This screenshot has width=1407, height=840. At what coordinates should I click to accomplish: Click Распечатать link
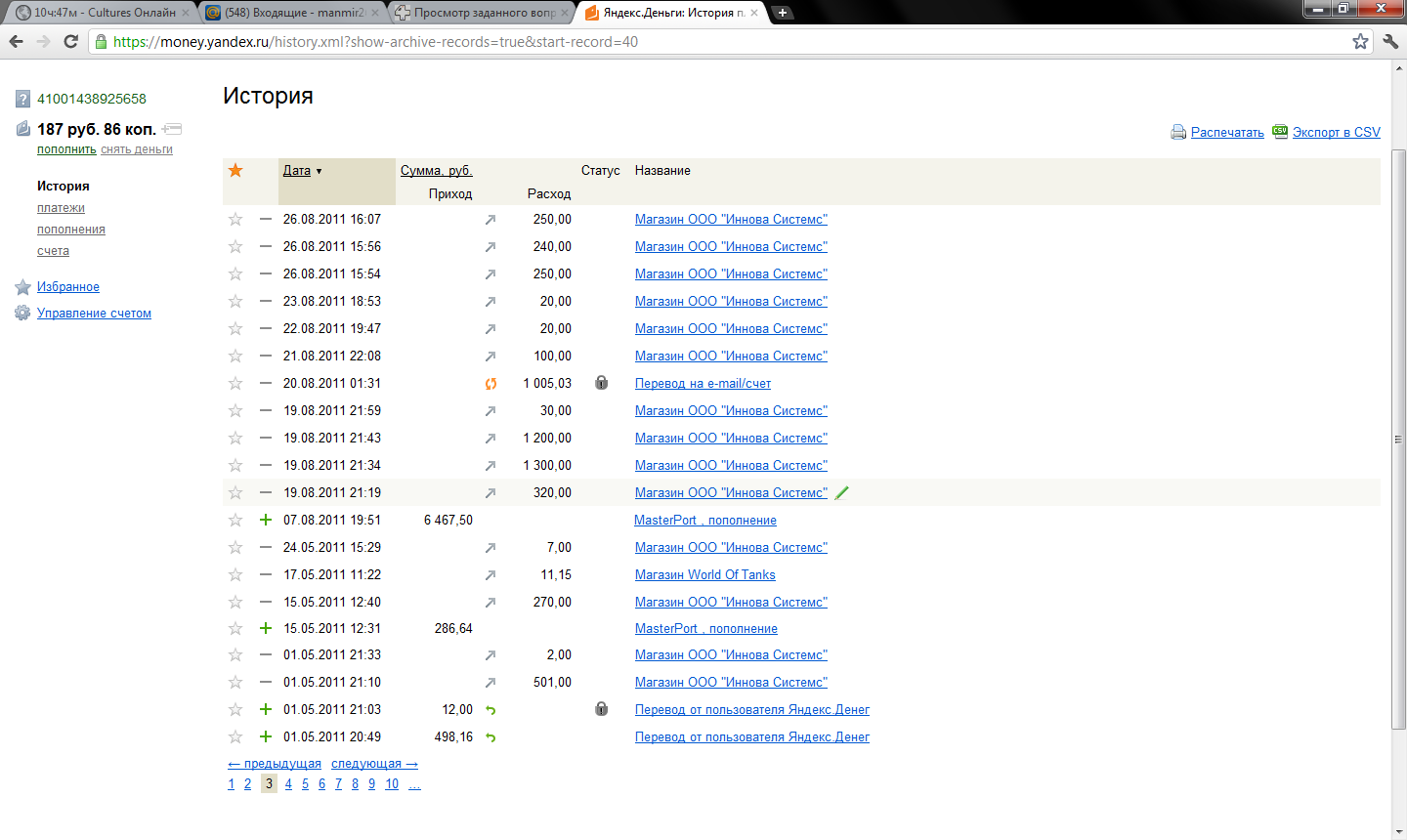[x=1227, y=132]
